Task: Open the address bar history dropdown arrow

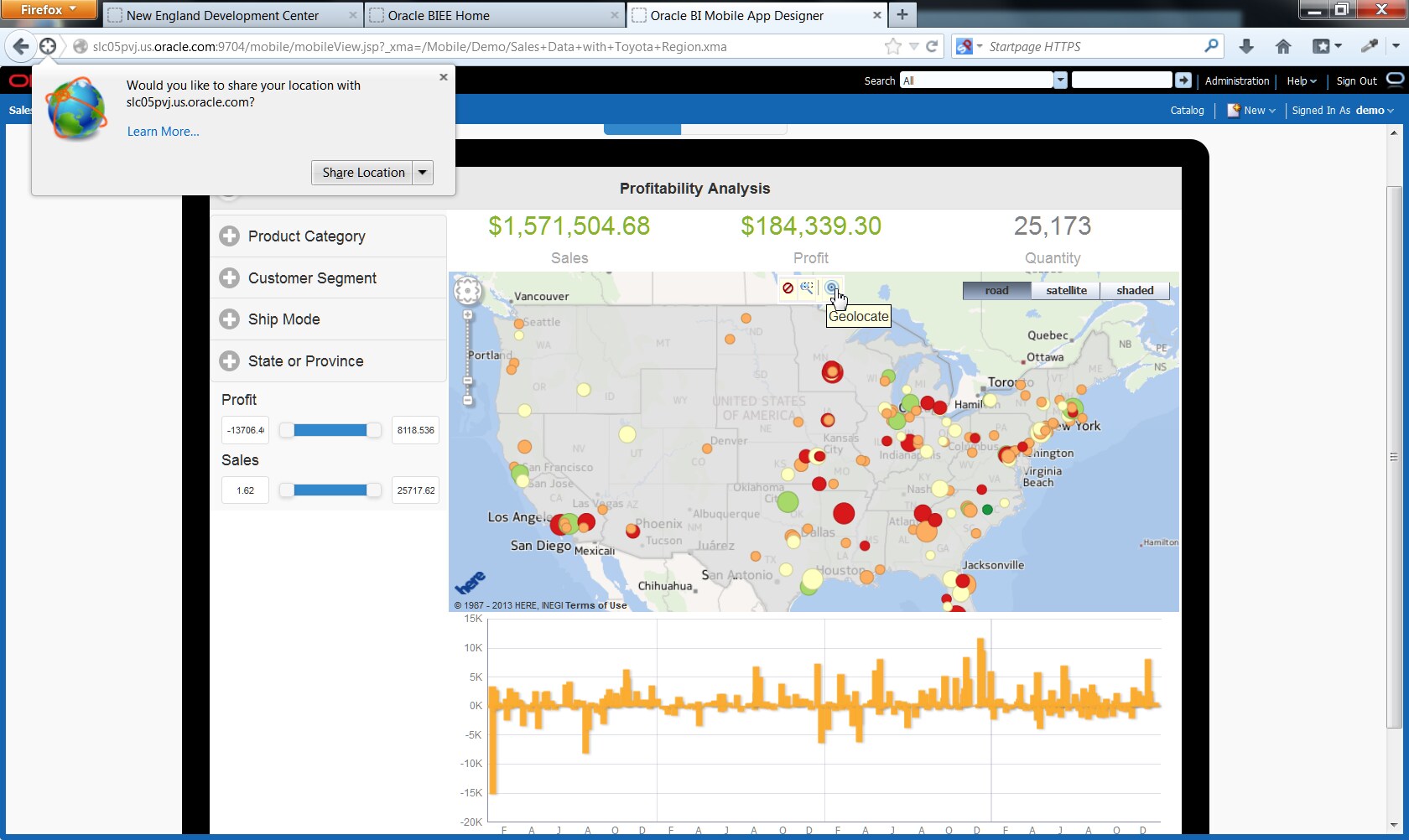Action: (x=914, y=47)
